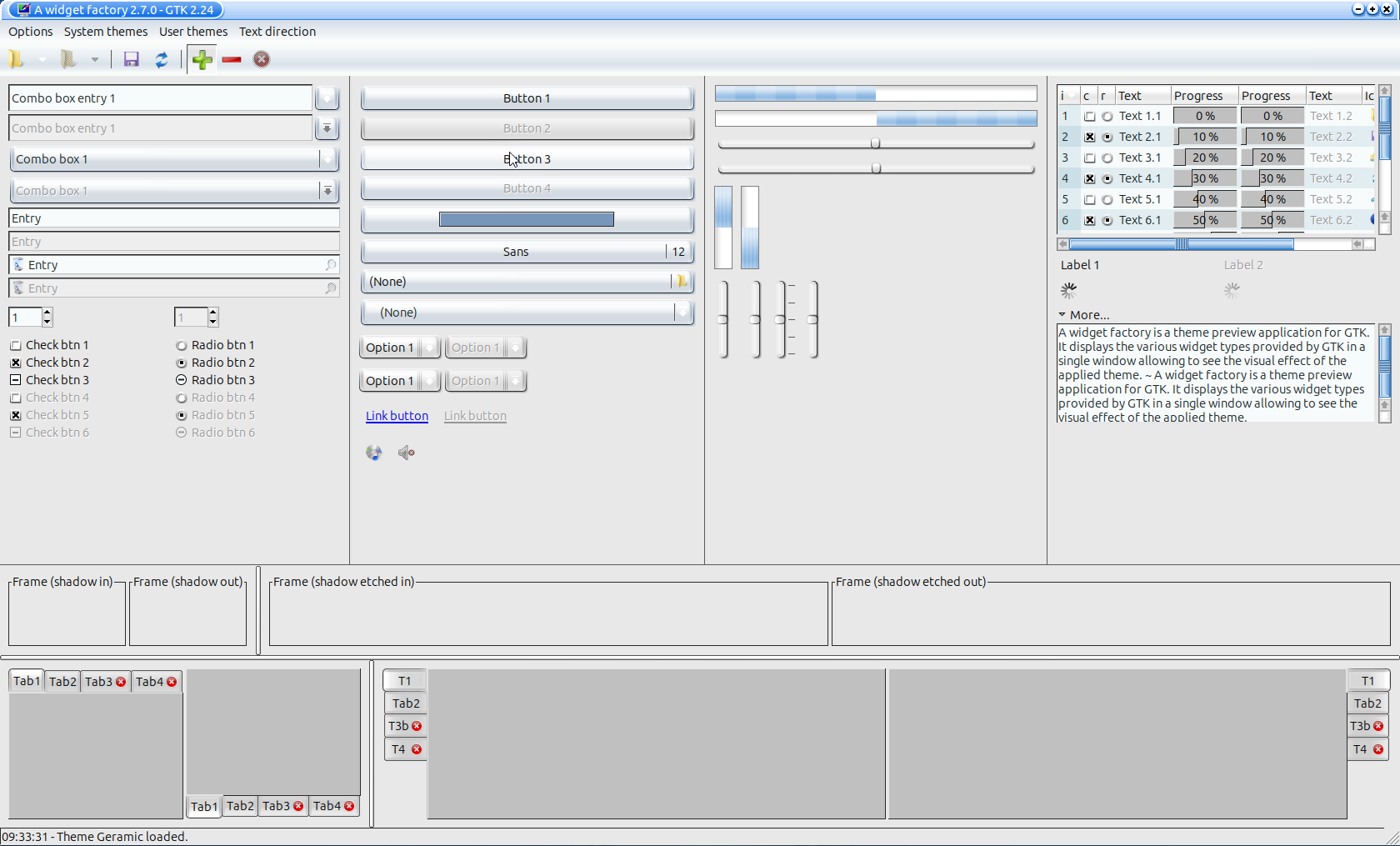This screenshot has width=1400, height=846.
Task: Open the folder toolbar icon
Action: (15, 59)
